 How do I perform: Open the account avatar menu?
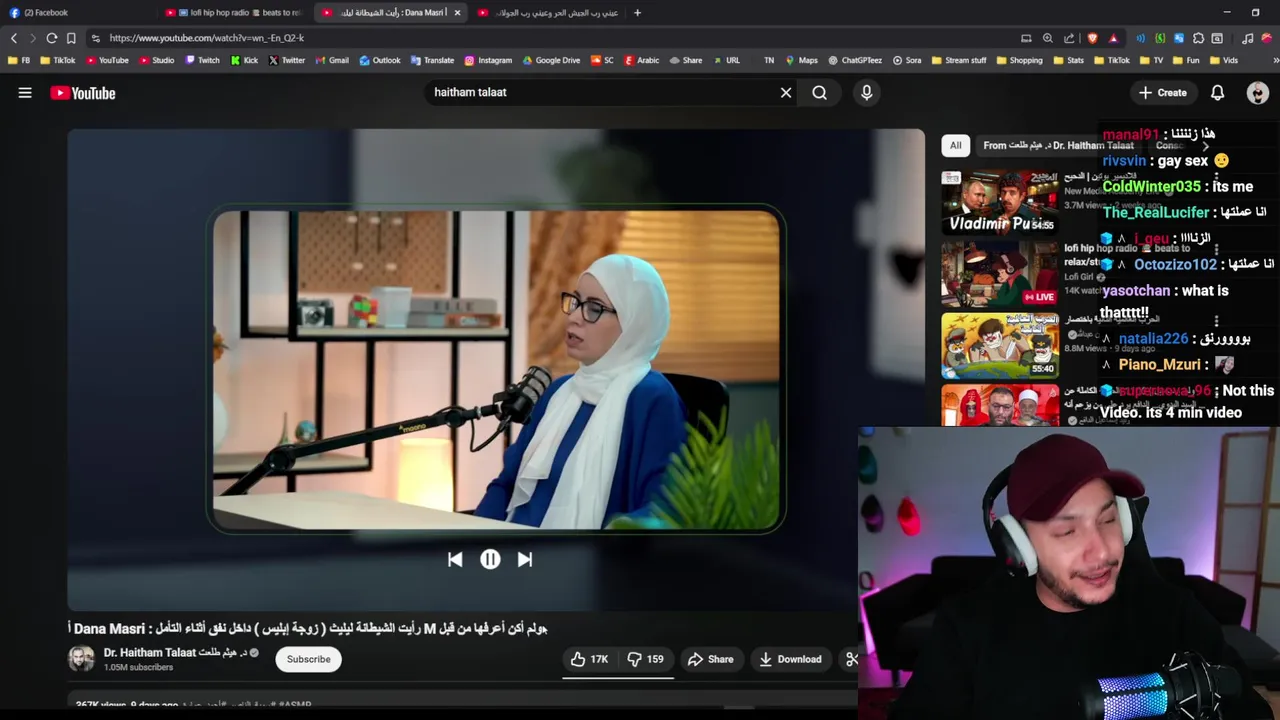pos(1258,93)
